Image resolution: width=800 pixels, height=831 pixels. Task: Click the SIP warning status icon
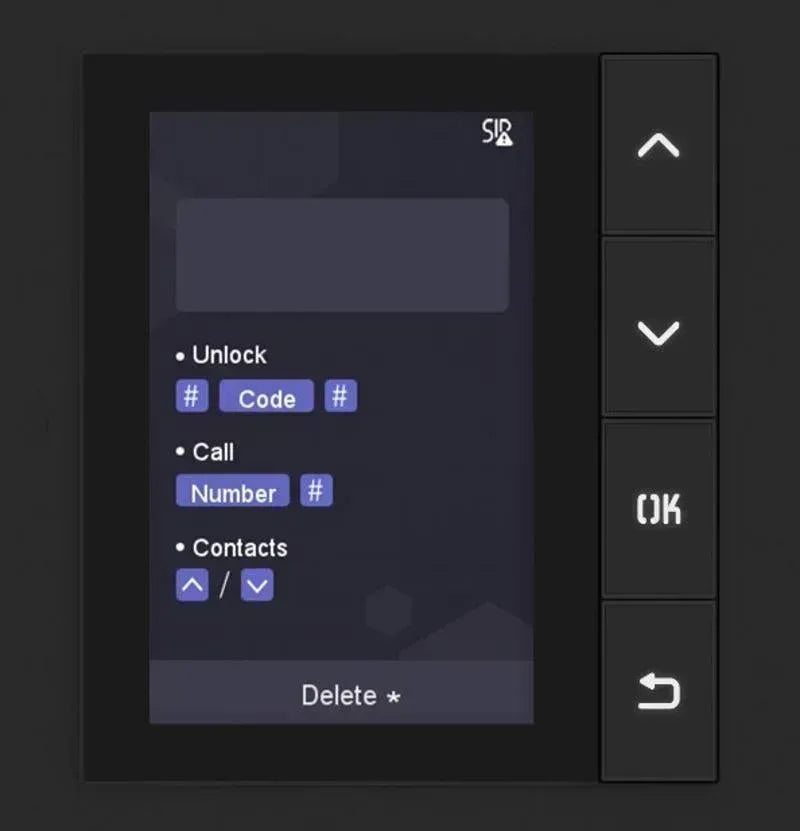[x=497, y=133]
